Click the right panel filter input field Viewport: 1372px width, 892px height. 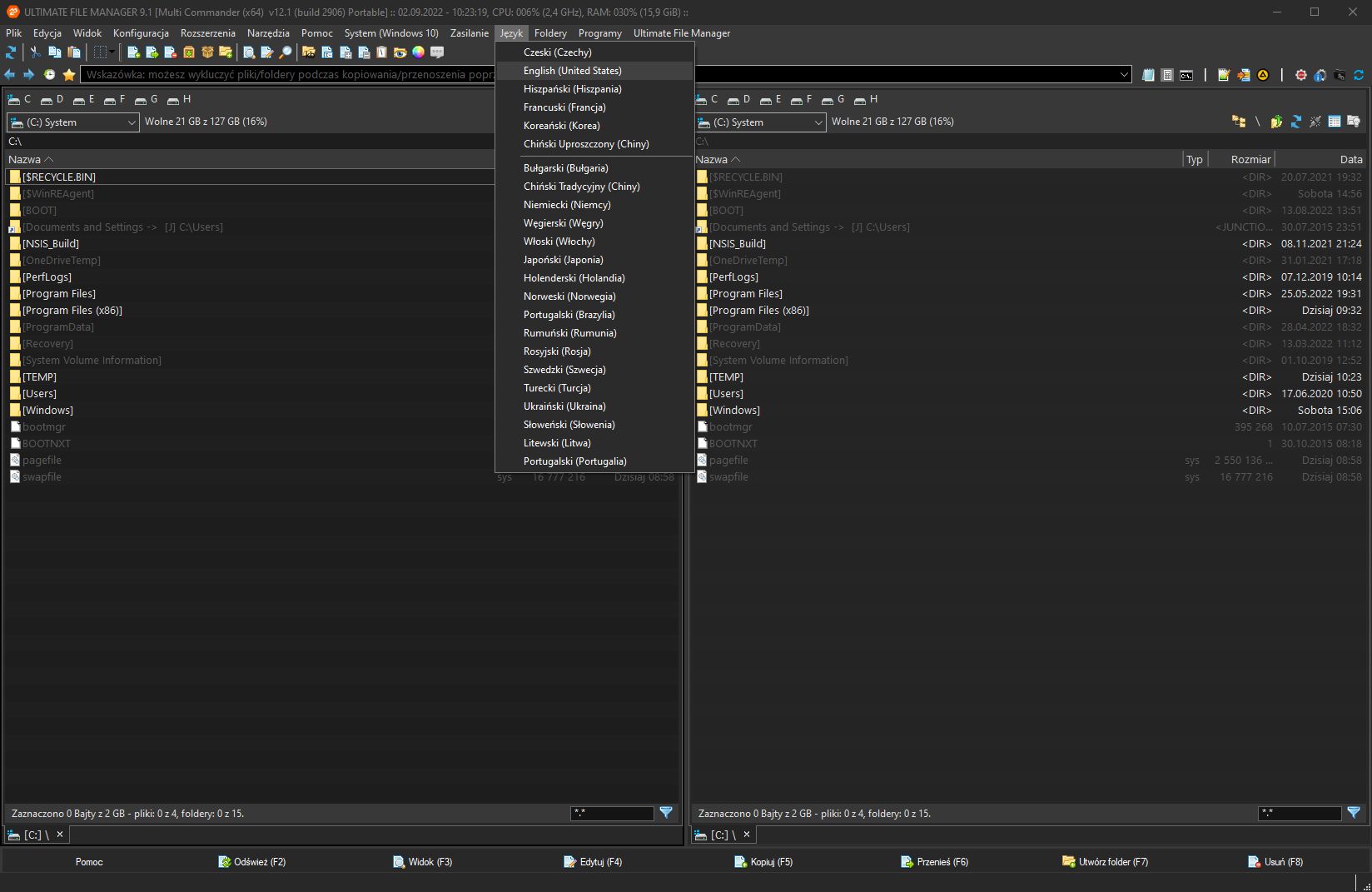point(1300,814)
